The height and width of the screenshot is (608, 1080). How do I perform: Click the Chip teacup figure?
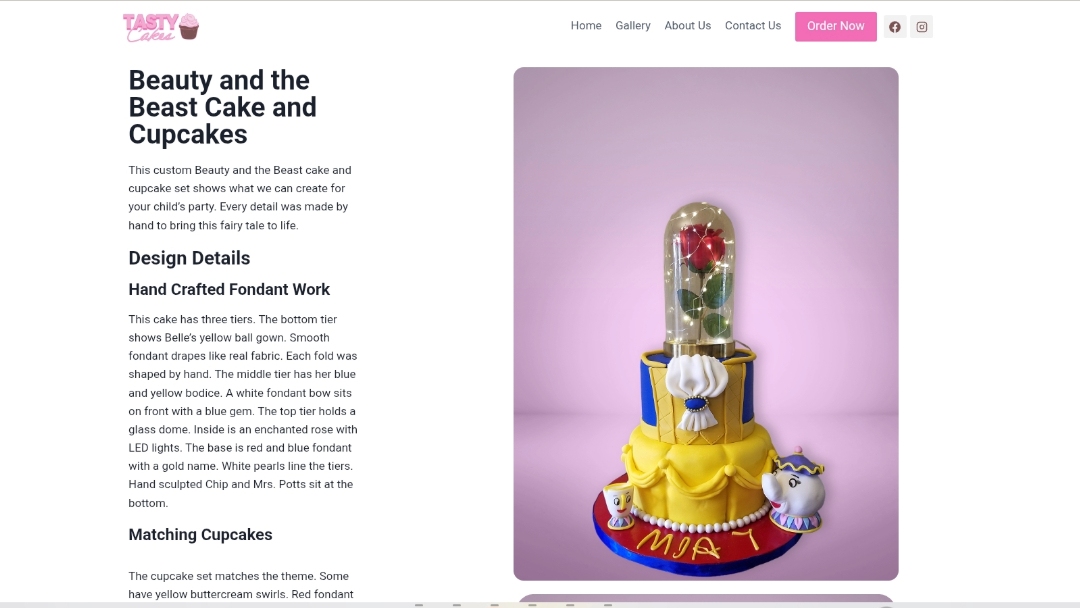pos(619,505)
